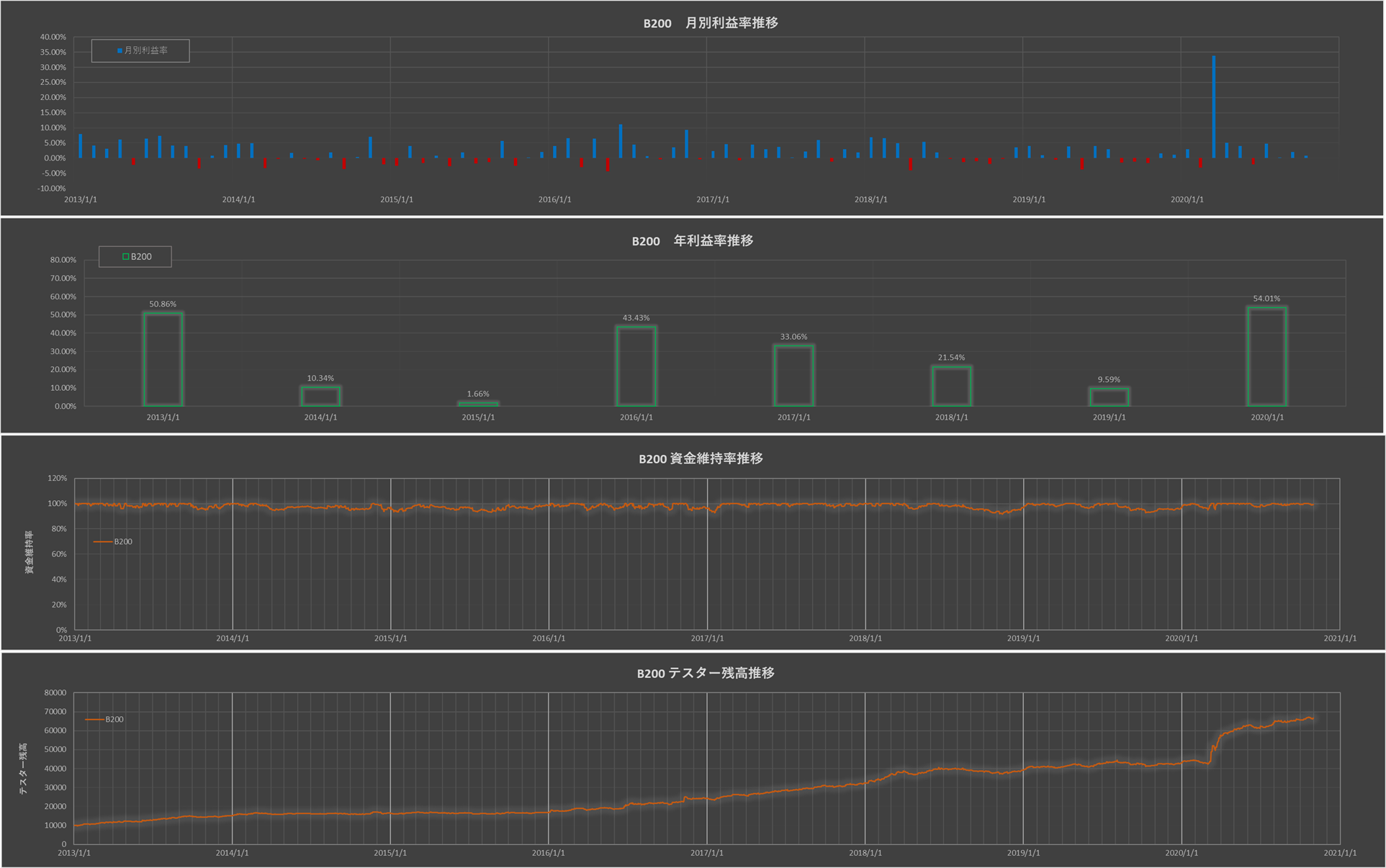Click the tallest blue monthly bar in 2020
Image resolution: width=1386 pixels, height=868 pixels.
pyautogui.click(x=1214, y=107)
